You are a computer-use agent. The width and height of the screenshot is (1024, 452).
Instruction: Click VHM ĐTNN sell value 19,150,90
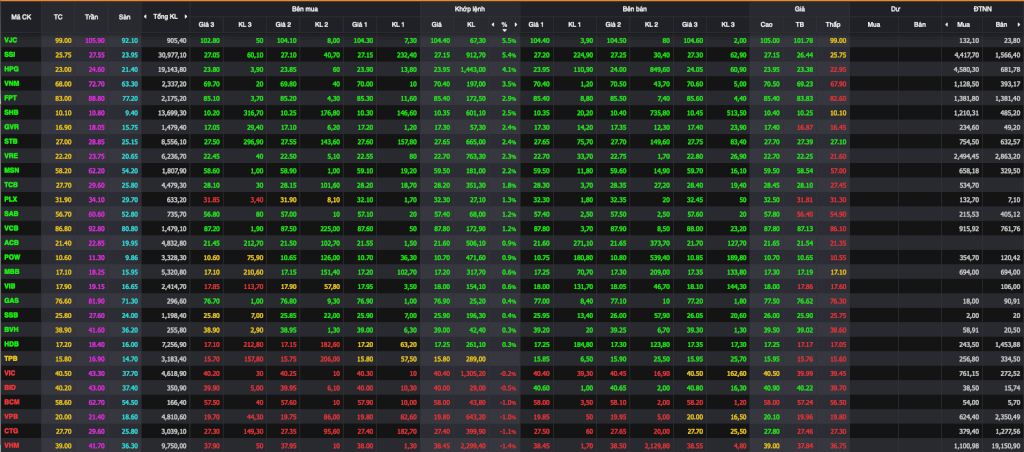(x=1006, y=444)
